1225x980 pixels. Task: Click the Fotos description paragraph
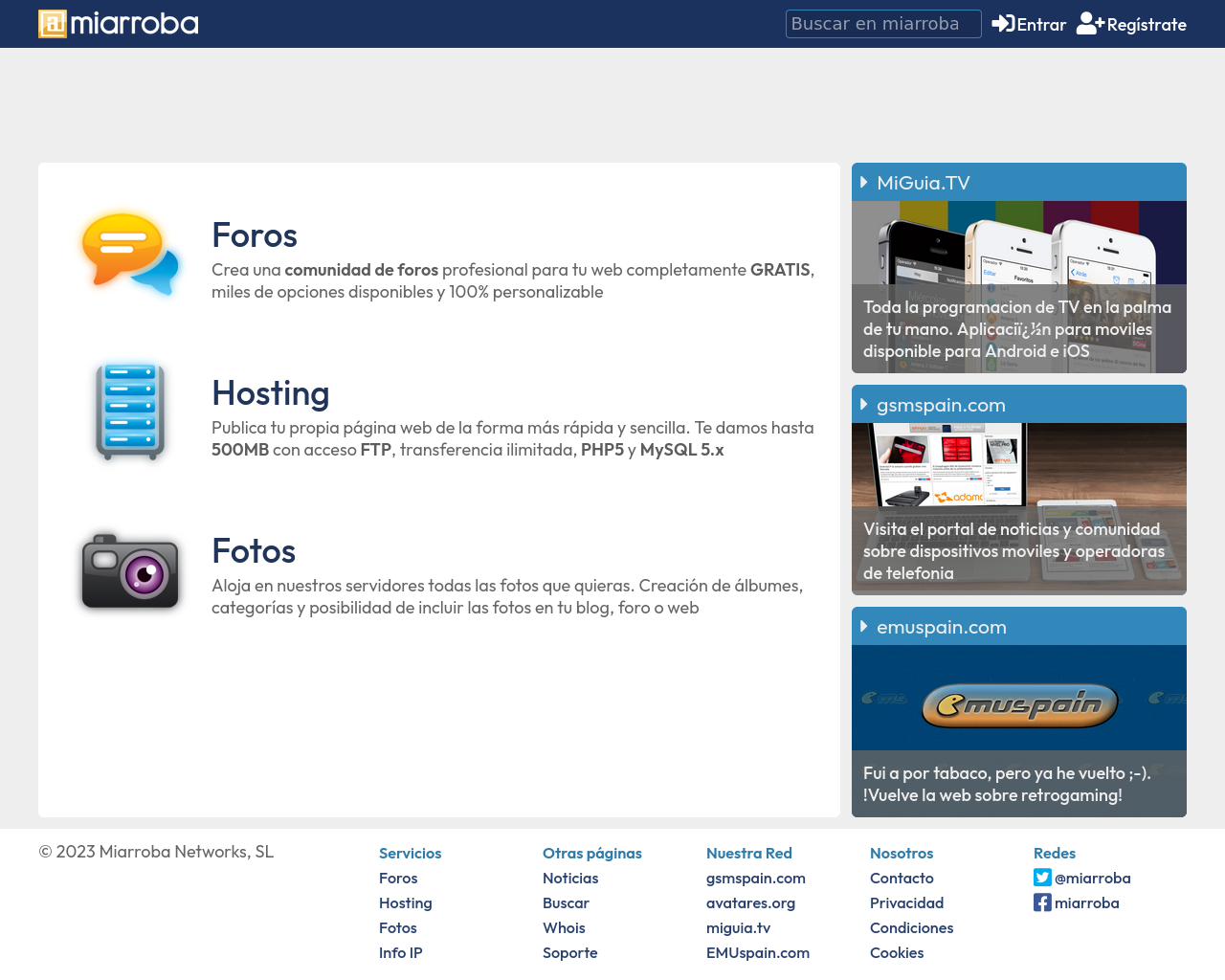point(507,596)
